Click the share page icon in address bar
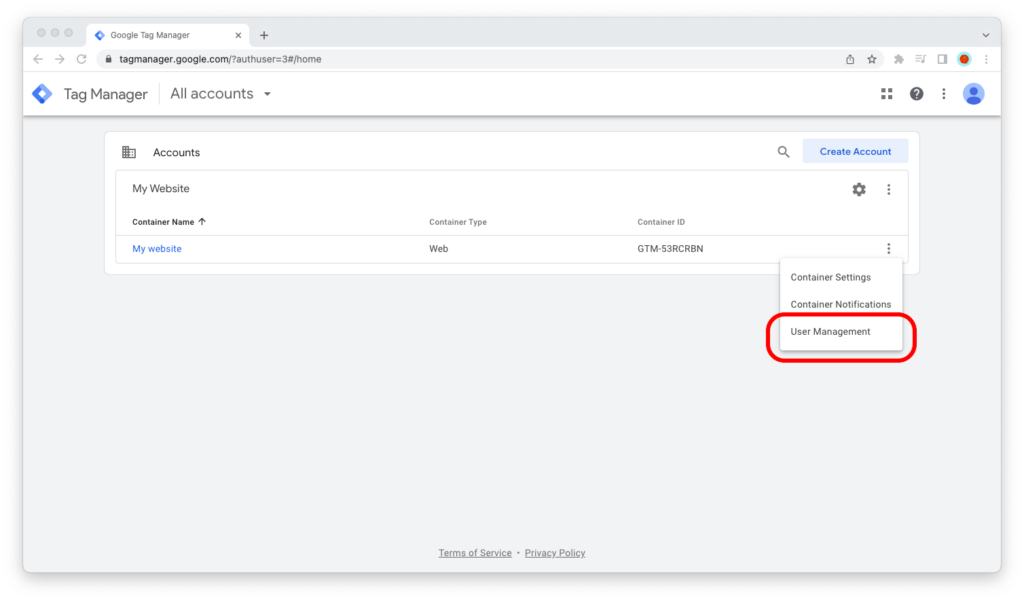This screenshot has width=1024, height=601. tap(850, 59)
